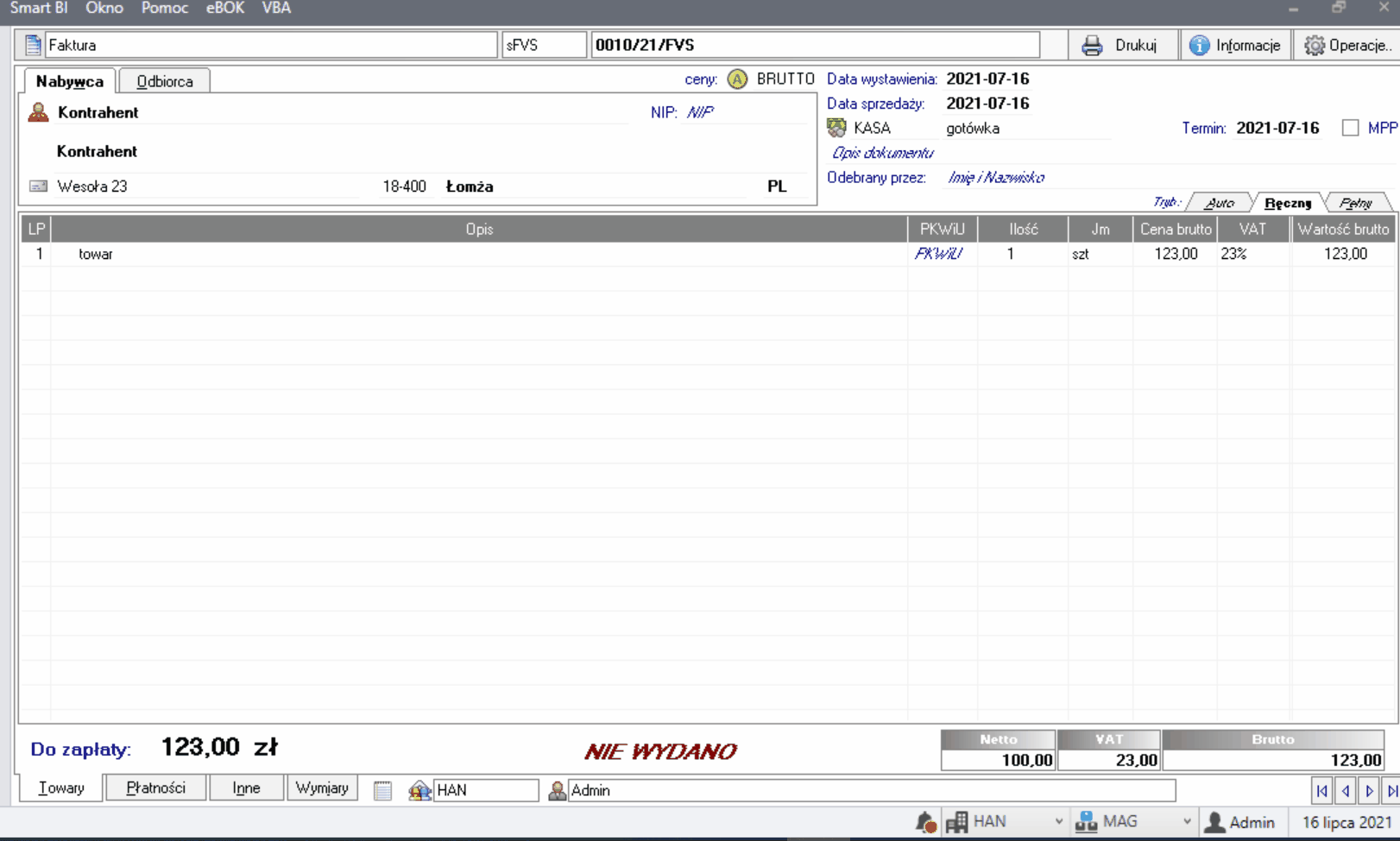
Task: Go to the first document record
Action: (x=1321, y=790)
